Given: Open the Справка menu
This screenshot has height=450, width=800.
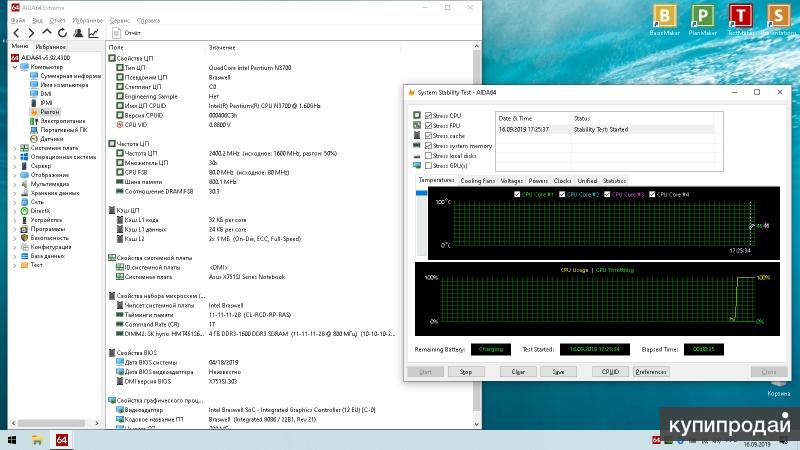Looking at the screenshot, I should [148, 20].
